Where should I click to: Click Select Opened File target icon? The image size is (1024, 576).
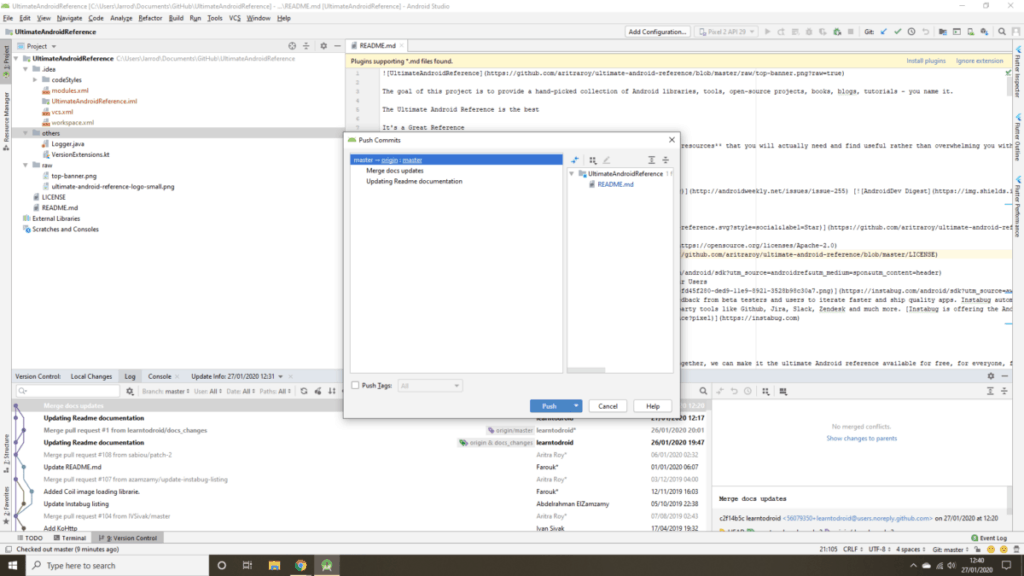292,46
